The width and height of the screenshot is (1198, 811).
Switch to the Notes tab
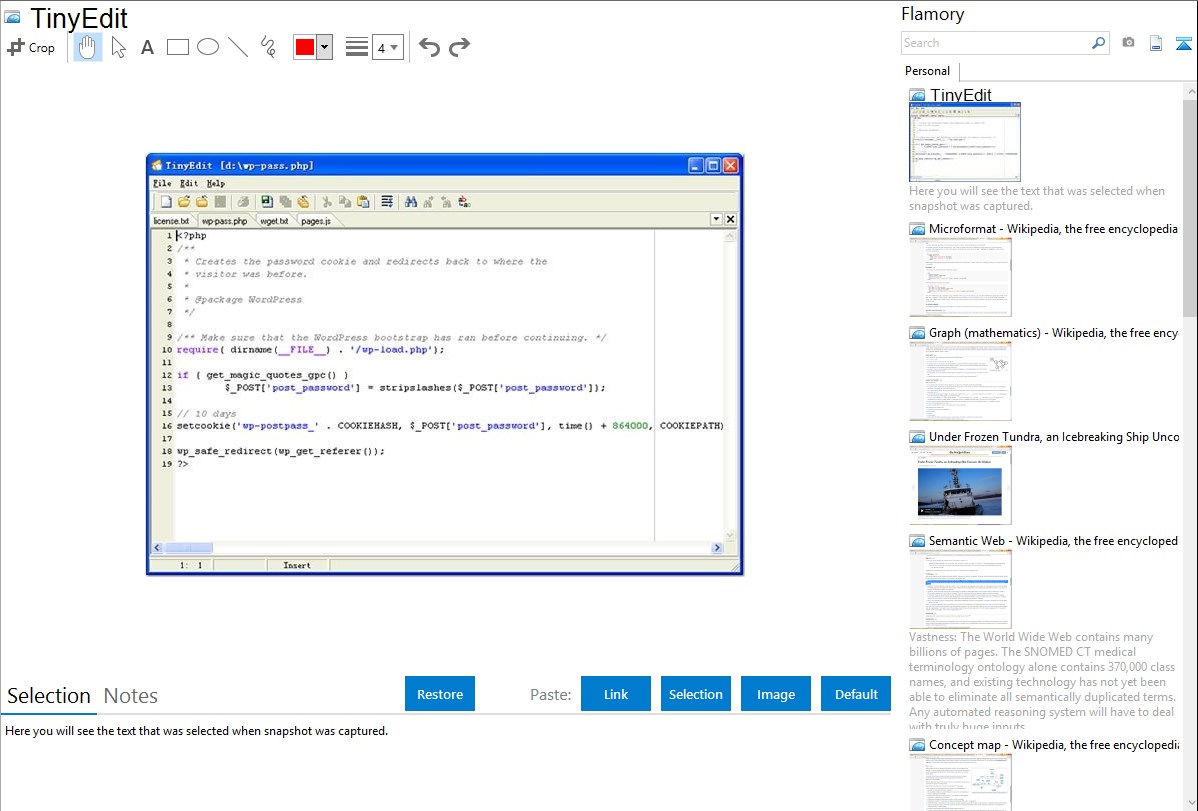[131, 696]
